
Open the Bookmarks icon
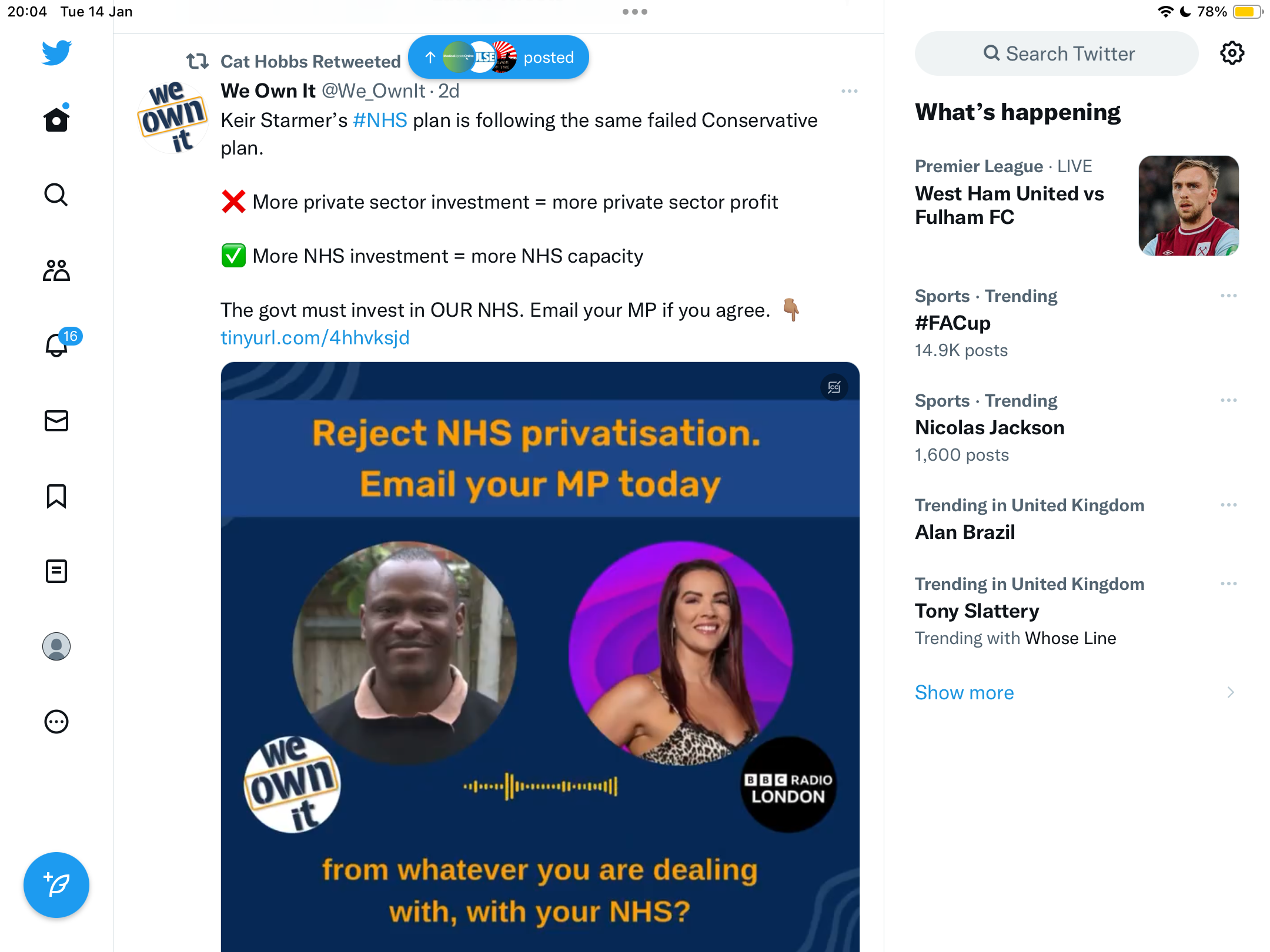[x=56, y=496]
